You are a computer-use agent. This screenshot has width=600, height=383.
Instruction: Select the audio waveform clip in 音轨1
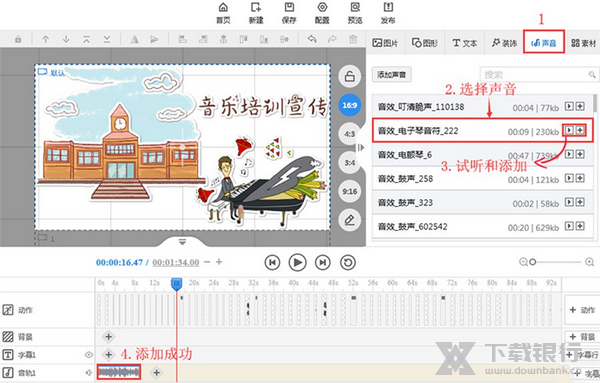pyautogui.click(x=119, y=372)
